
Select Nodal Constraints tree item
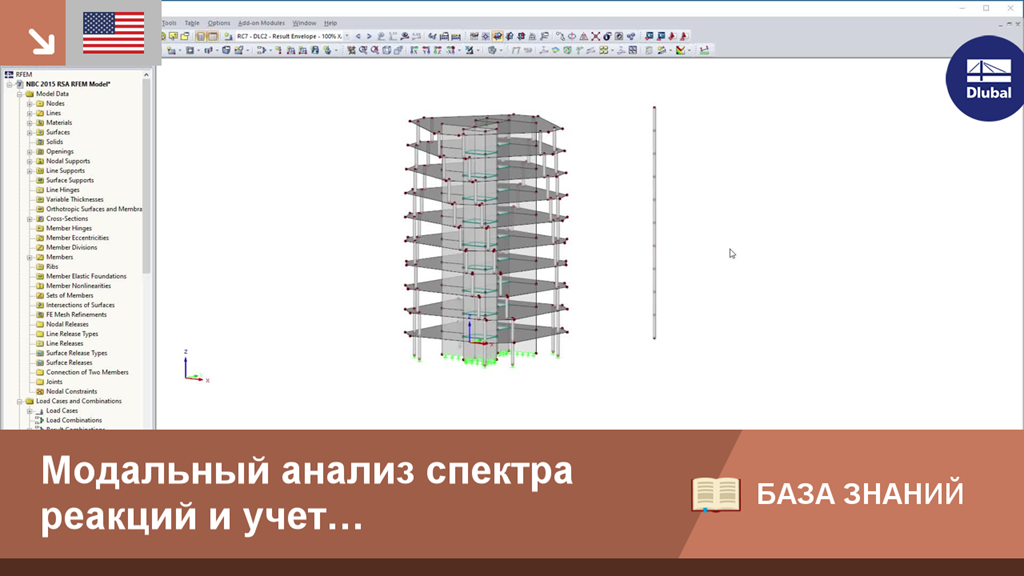coord(71,391)
